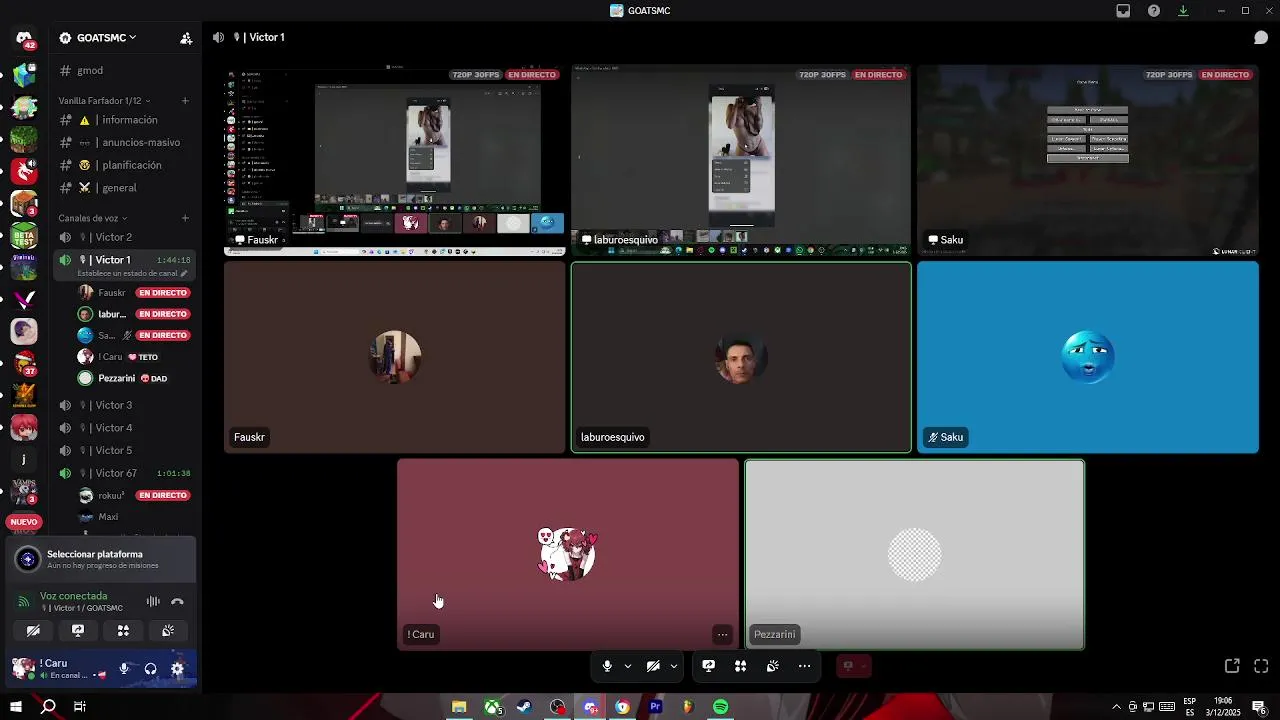The height and width of the screenshot is (720, 1280).
Task: Open laburoesquivo's live stream thumbnail
Action: point(741,160)
